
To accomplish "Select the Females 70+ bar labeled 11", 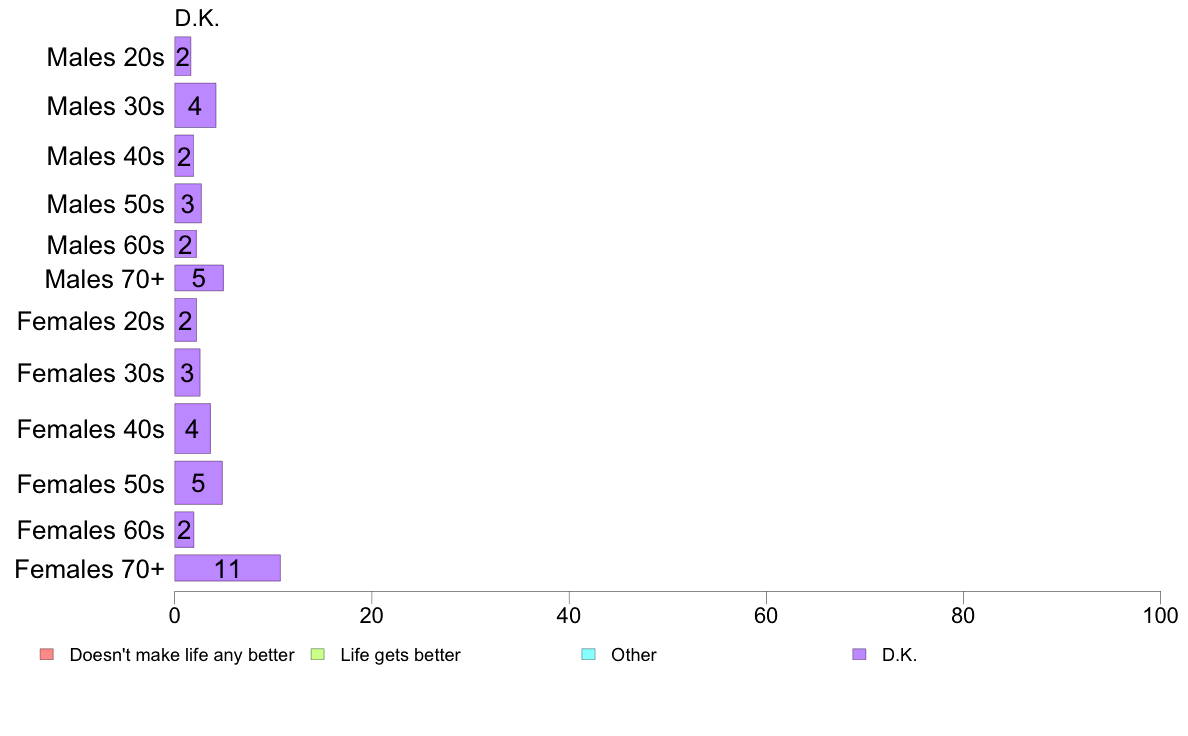I will [227, 568].
